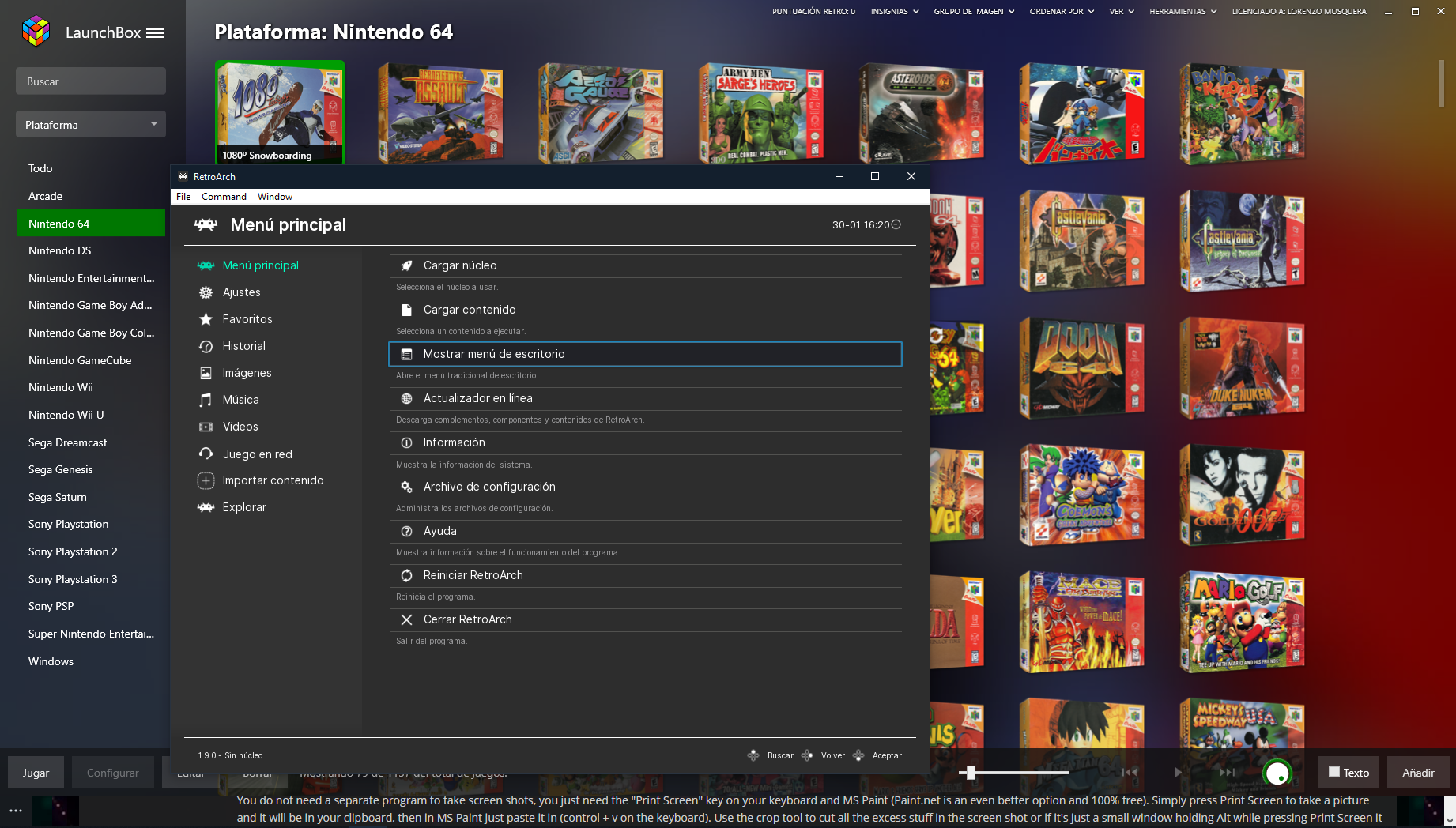Screen dimensions: 1456x828
Task: Expand the Plataforma dropdown in sidebar
Action: click(91, 124)
